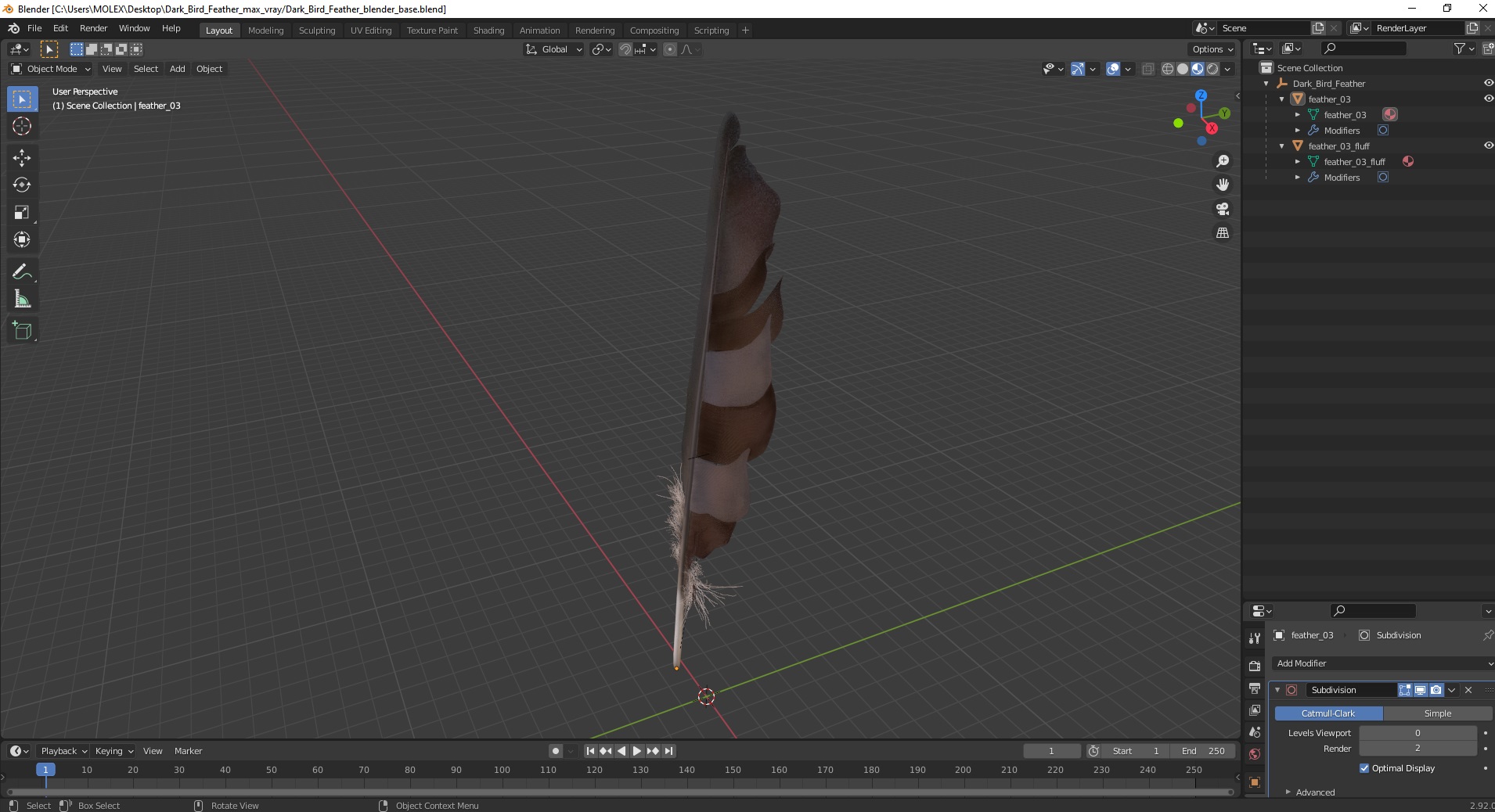
Task: Adjust Render levels value field
Action: pos(1418,749)
